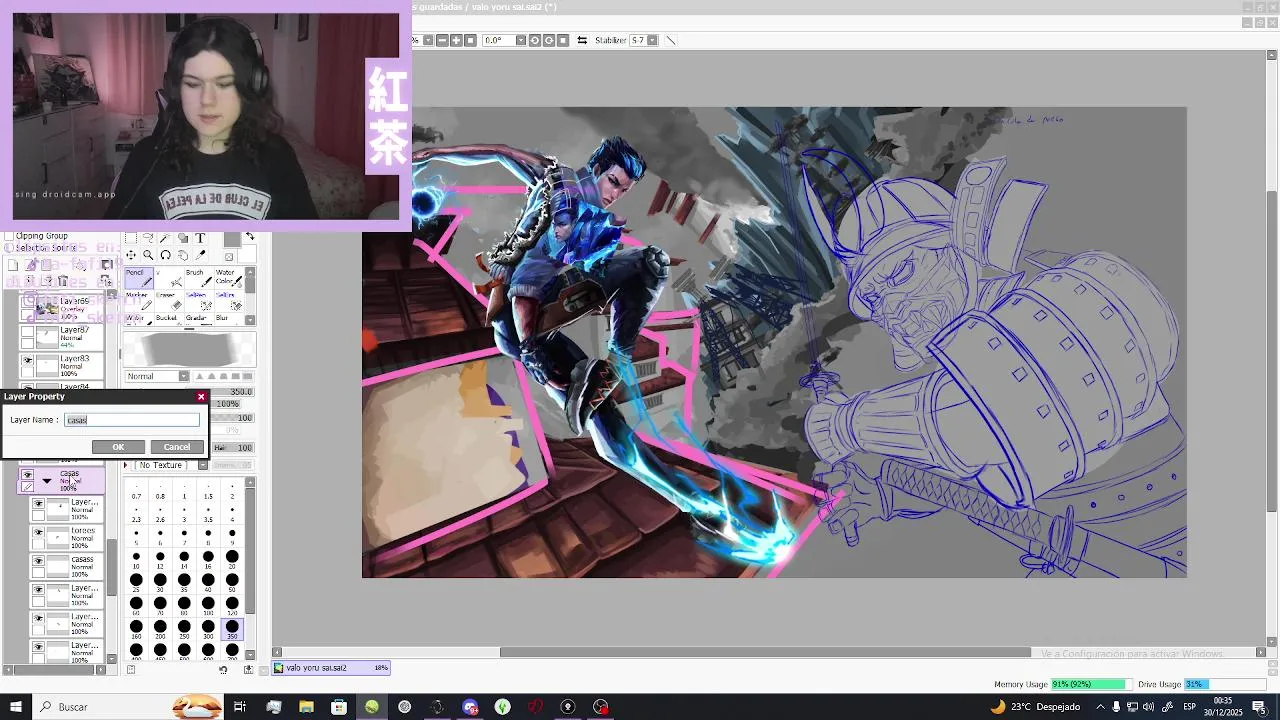
Task: Open the zoom percentage dropdown
Action: (428, 40)
